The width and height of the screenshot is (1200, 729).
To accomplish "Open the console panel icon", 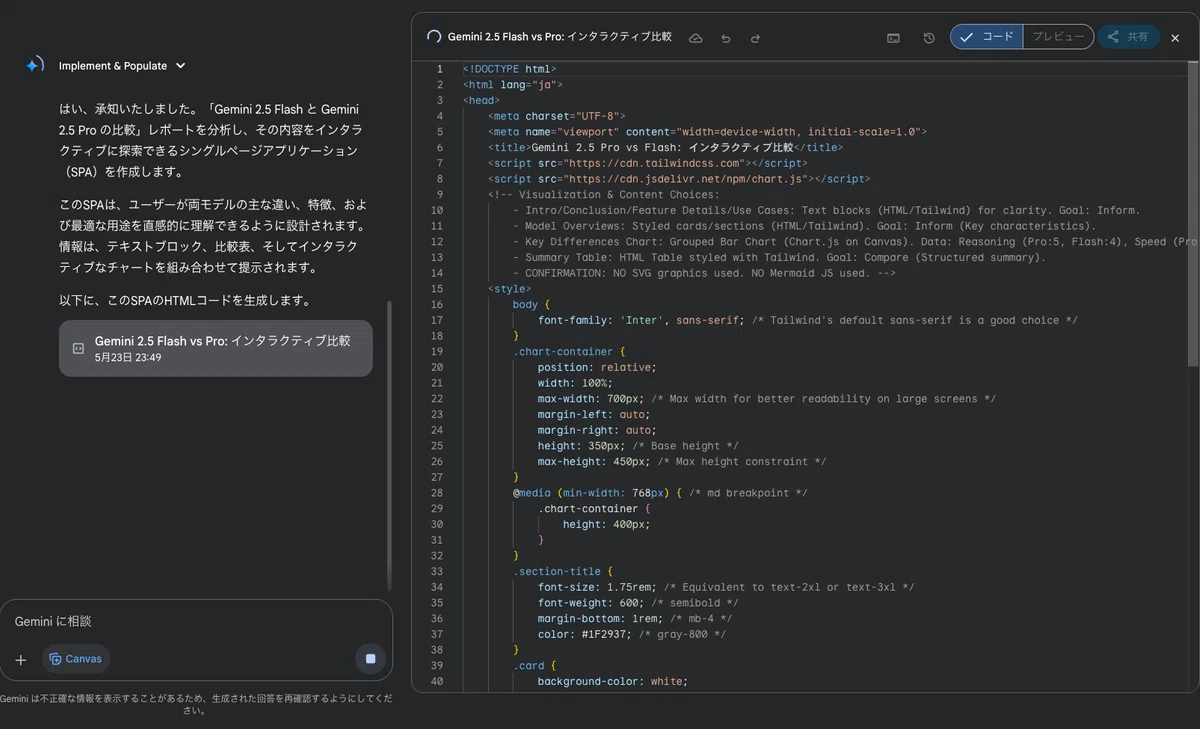I will [x=893, y=38].
